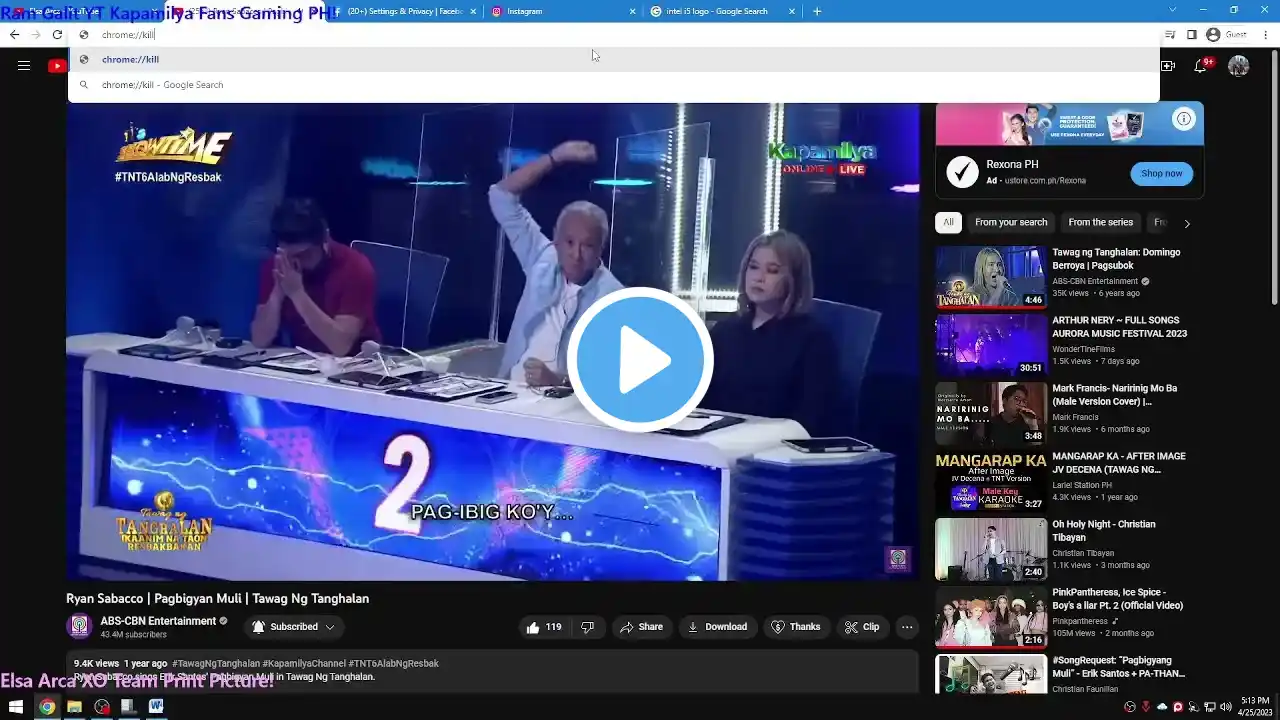Open the Arthur Nery Aurora Music Festival thumbnail
The width and height of the screenshot is (1280, 720).
(991, 345)
